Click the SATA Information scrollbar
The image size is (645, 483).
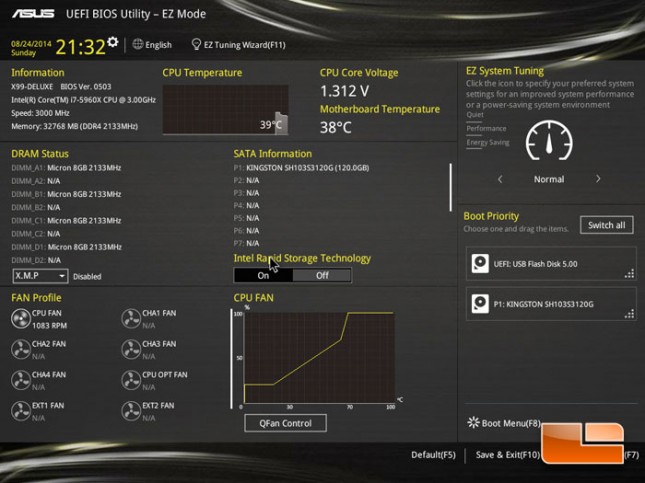[x=450, y=188]
